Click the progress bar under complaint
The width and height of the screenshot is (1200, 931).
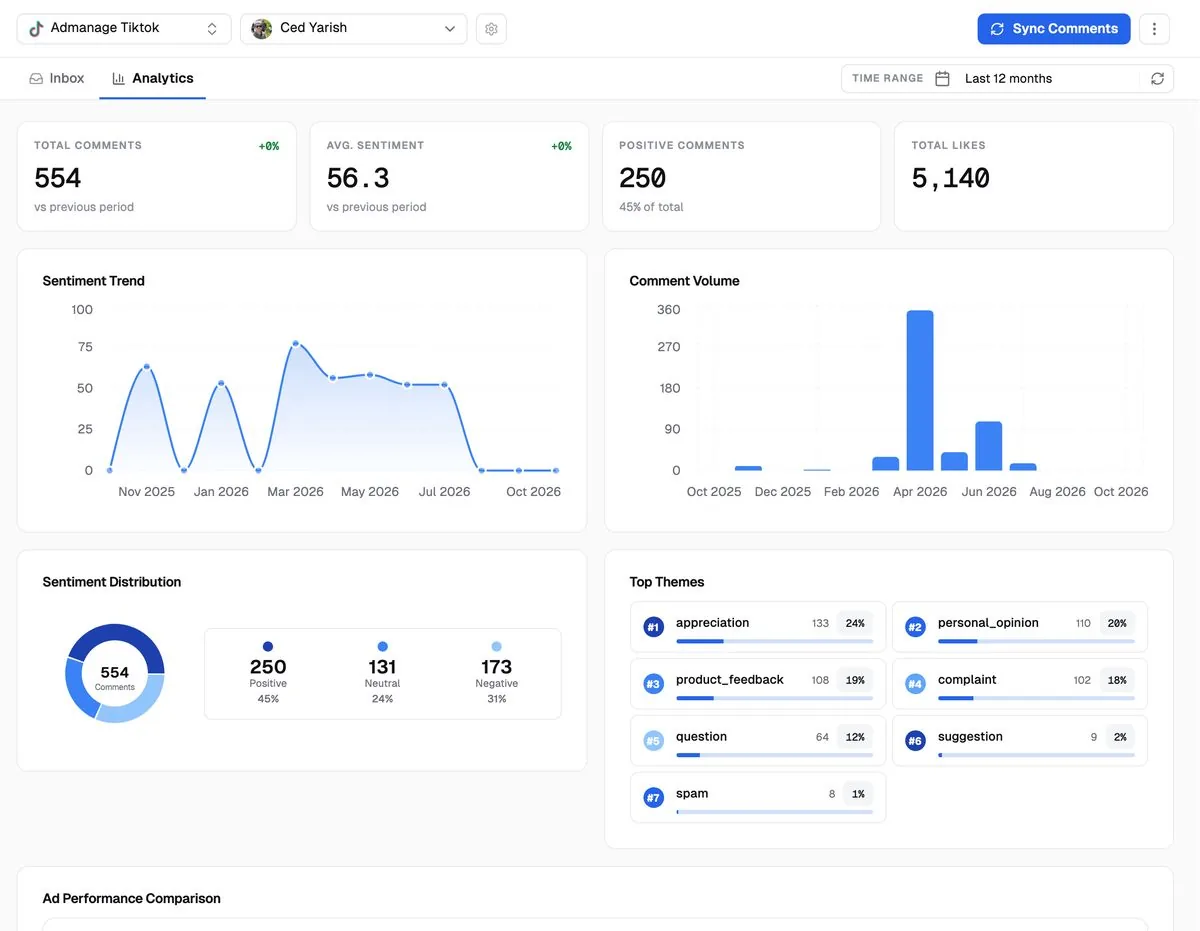coord(1036,698)
